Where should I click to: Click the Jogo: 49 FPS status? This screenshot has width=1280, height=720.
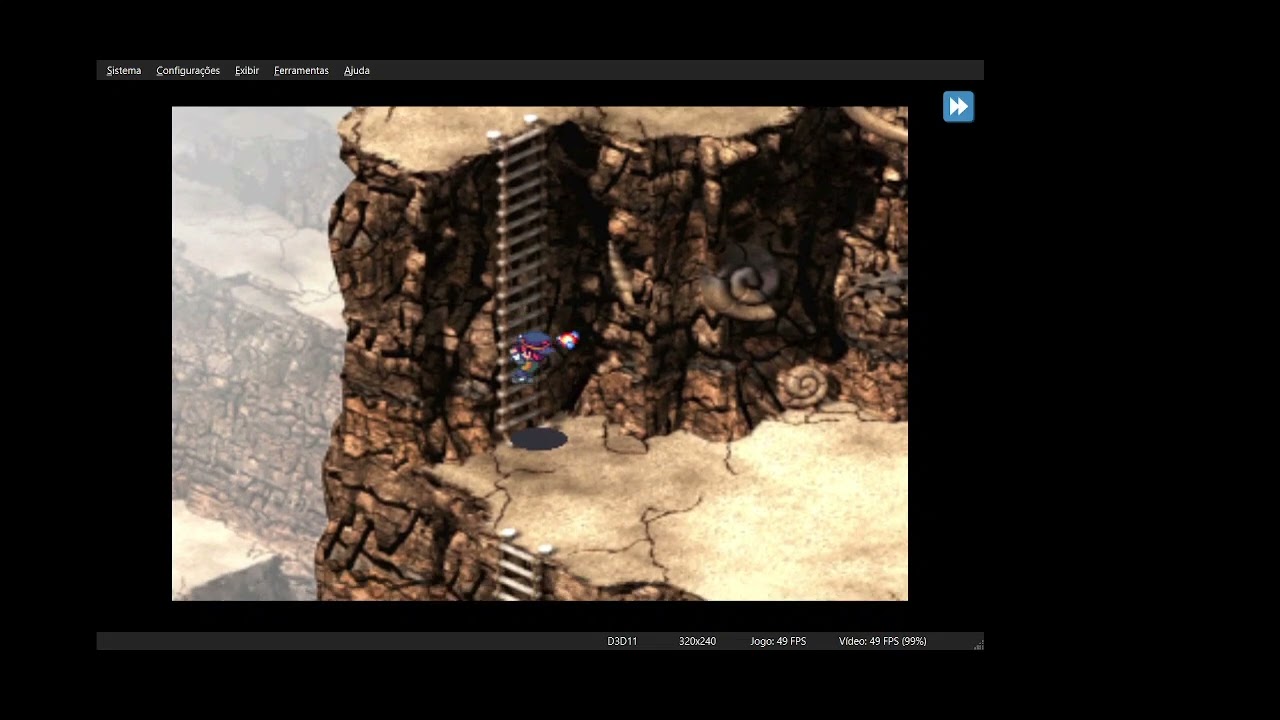tap(778, 641)
